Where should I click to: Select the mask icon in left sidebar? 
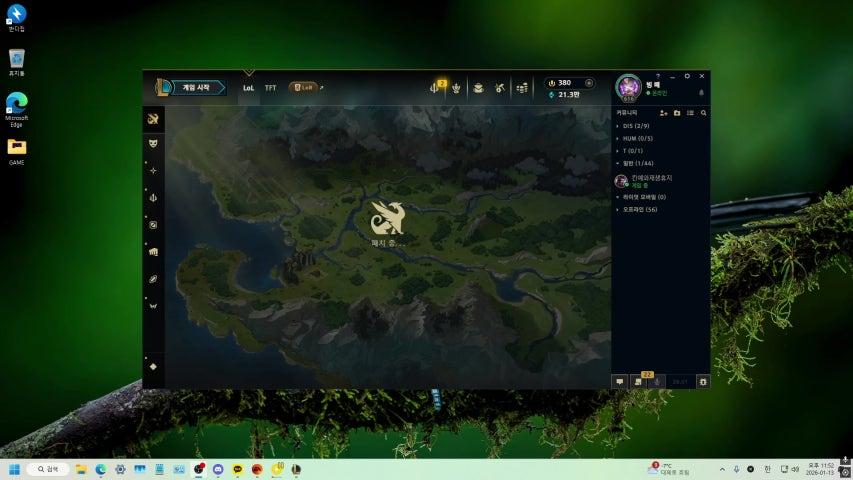pyautogui.click(x=153, y=143)
